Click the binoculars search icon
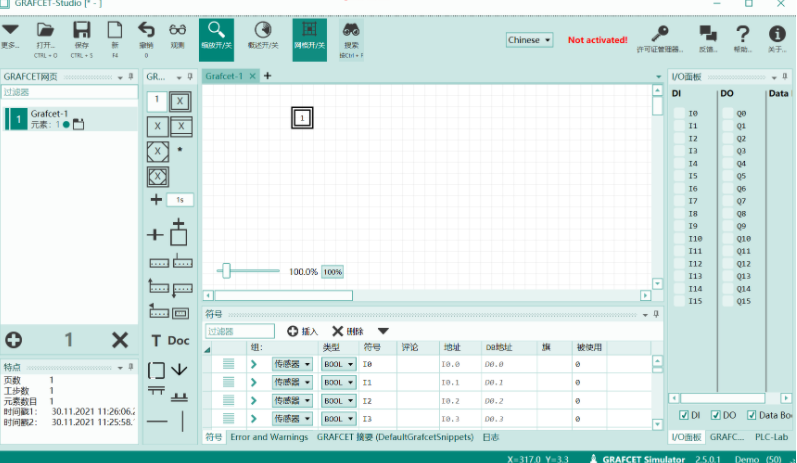 point(351,31)
